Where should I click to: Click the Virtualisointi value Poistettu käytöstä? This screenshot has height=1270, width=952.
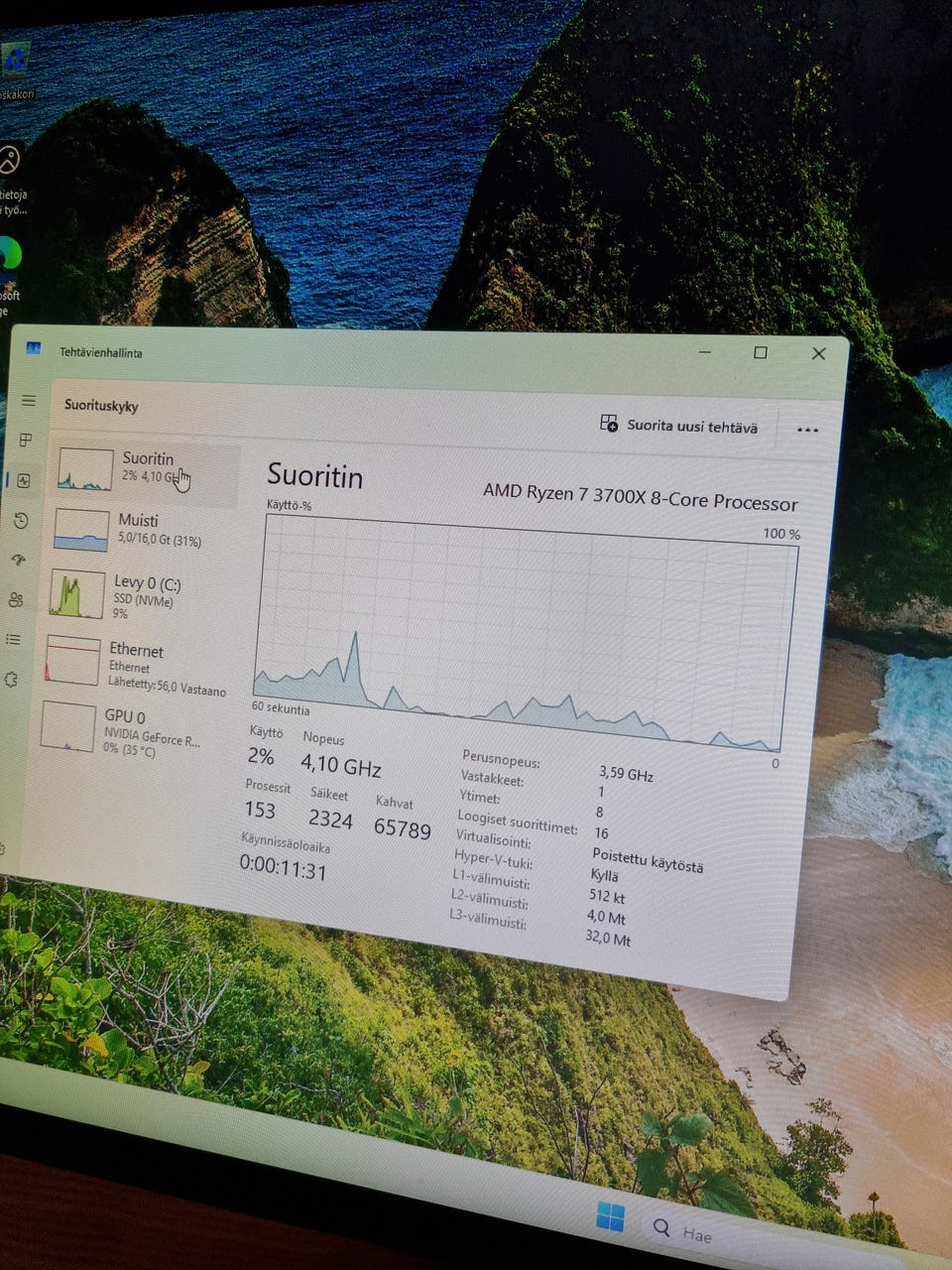pos(648,858)
